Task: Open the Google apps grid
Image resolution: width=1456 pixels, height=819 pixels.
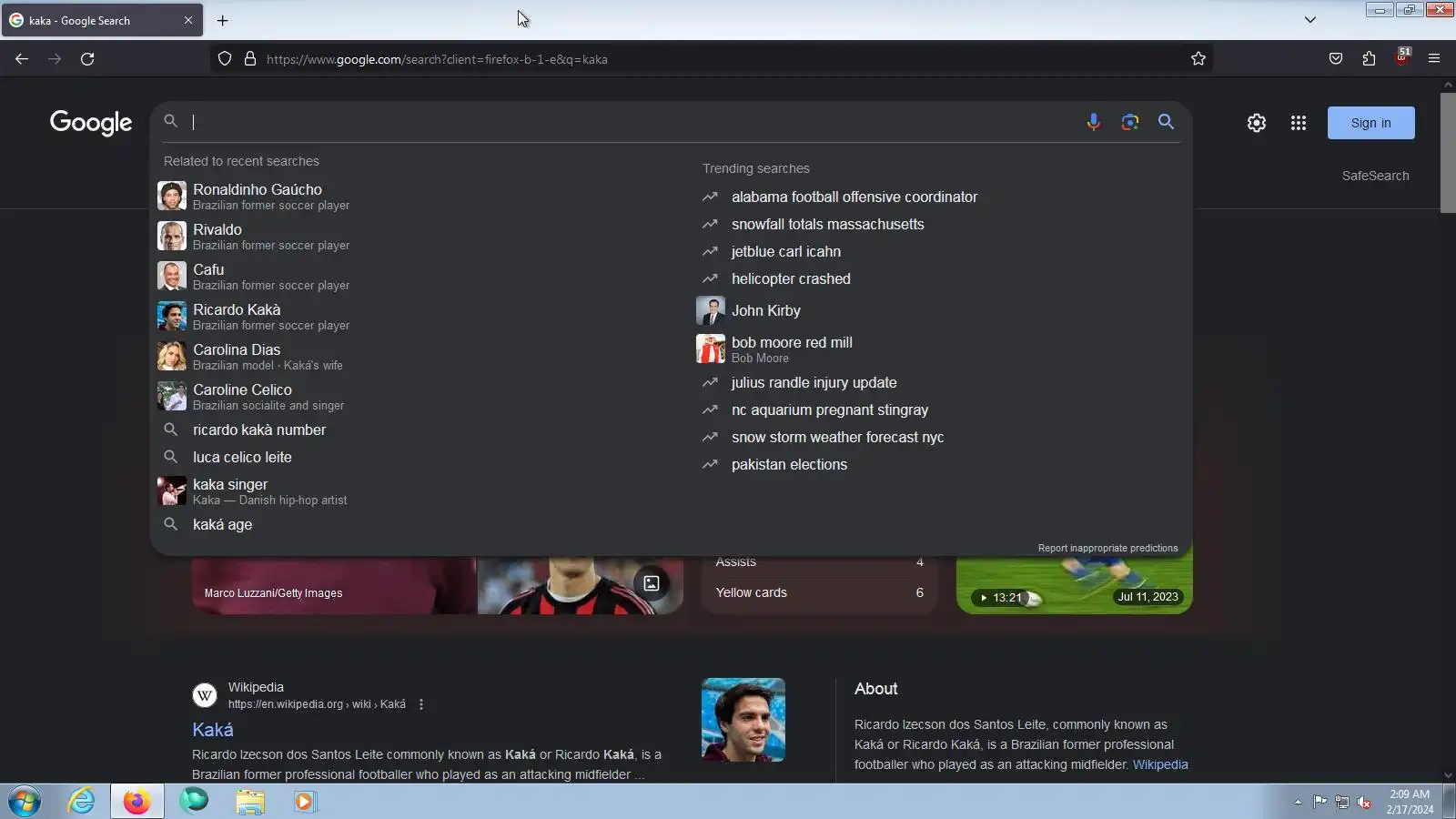Action: 1299,123
